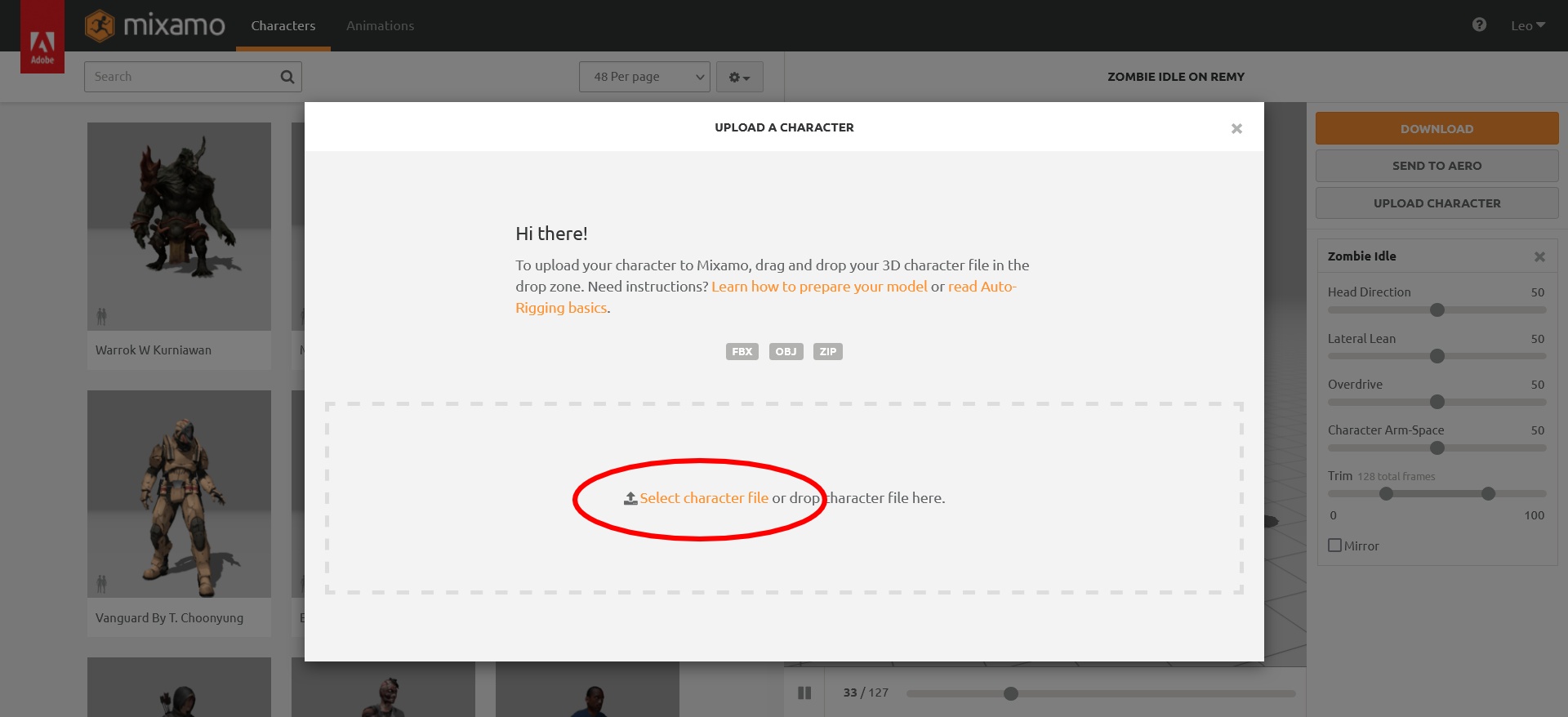The height and width of the screenshot is (717, 1568).
Task: Click the figure icon on Vanguard thumbnail
Action: [101, 584]
